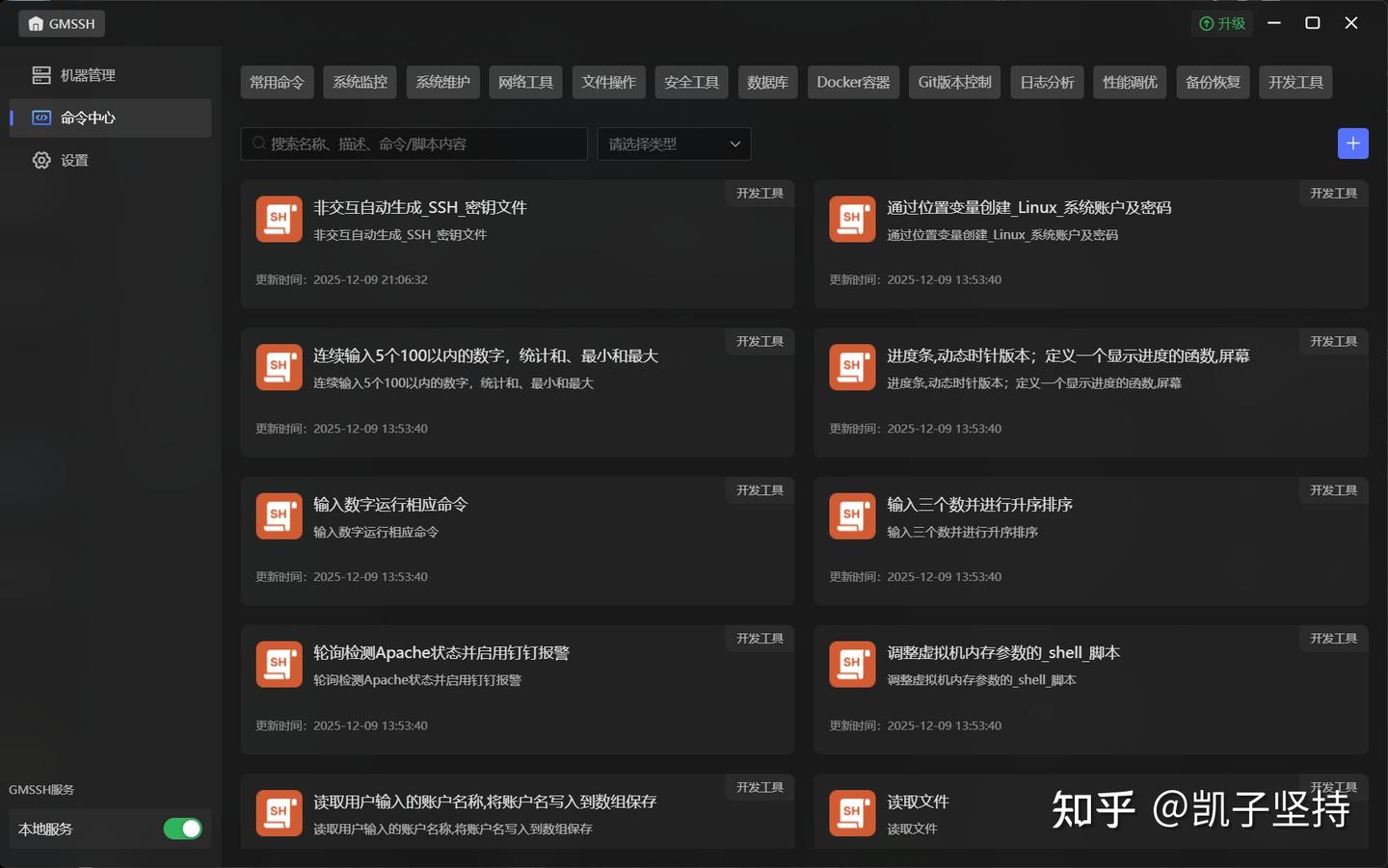Select the 数据库 category tab
1388x868 pixels.
pos(767,82)
